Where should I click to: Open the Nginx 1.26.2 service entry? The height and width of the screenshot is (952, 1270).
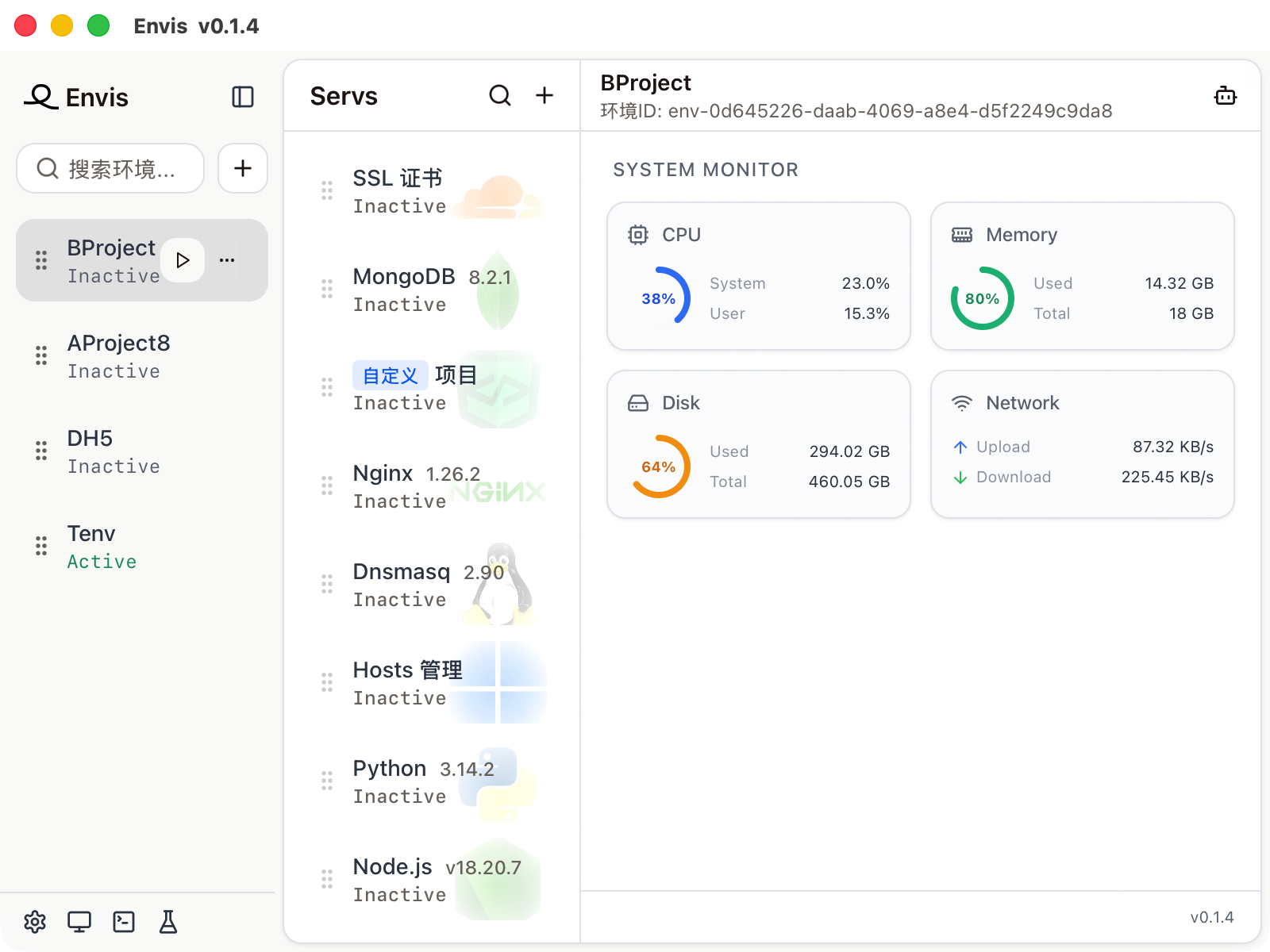[x=432, y=486]
